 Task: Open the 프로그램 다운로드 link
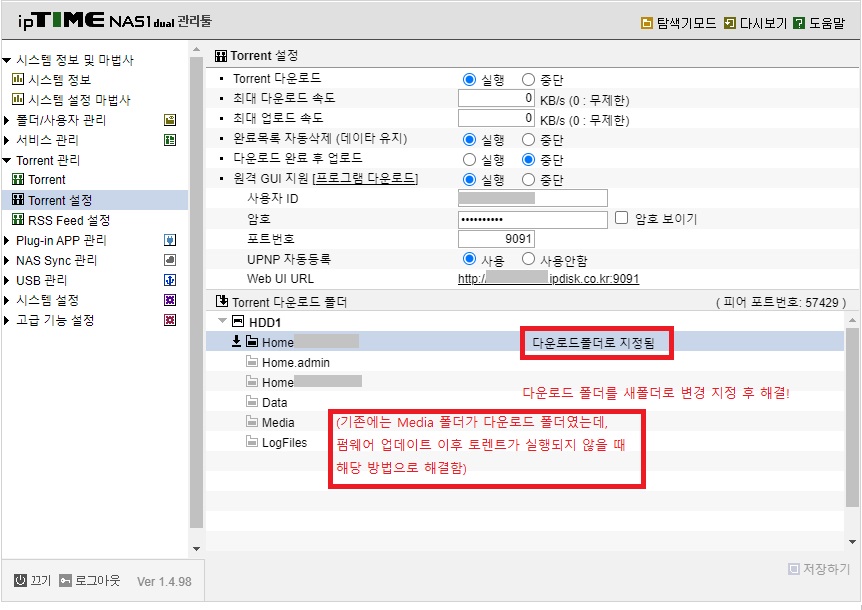click(x=366, y=179)
